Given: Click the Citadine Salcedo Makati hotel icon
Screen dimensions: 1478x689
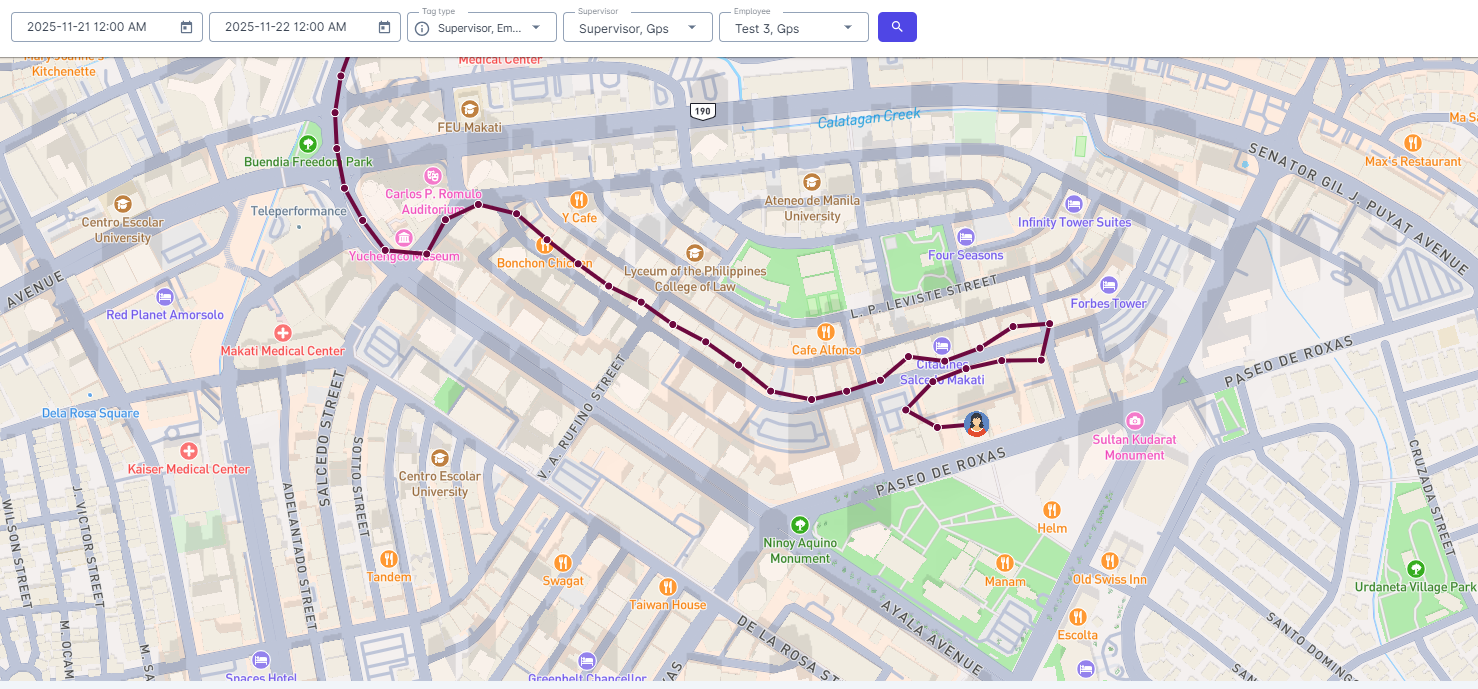Looking at the screenshot, I should click(x=942, y=346).
